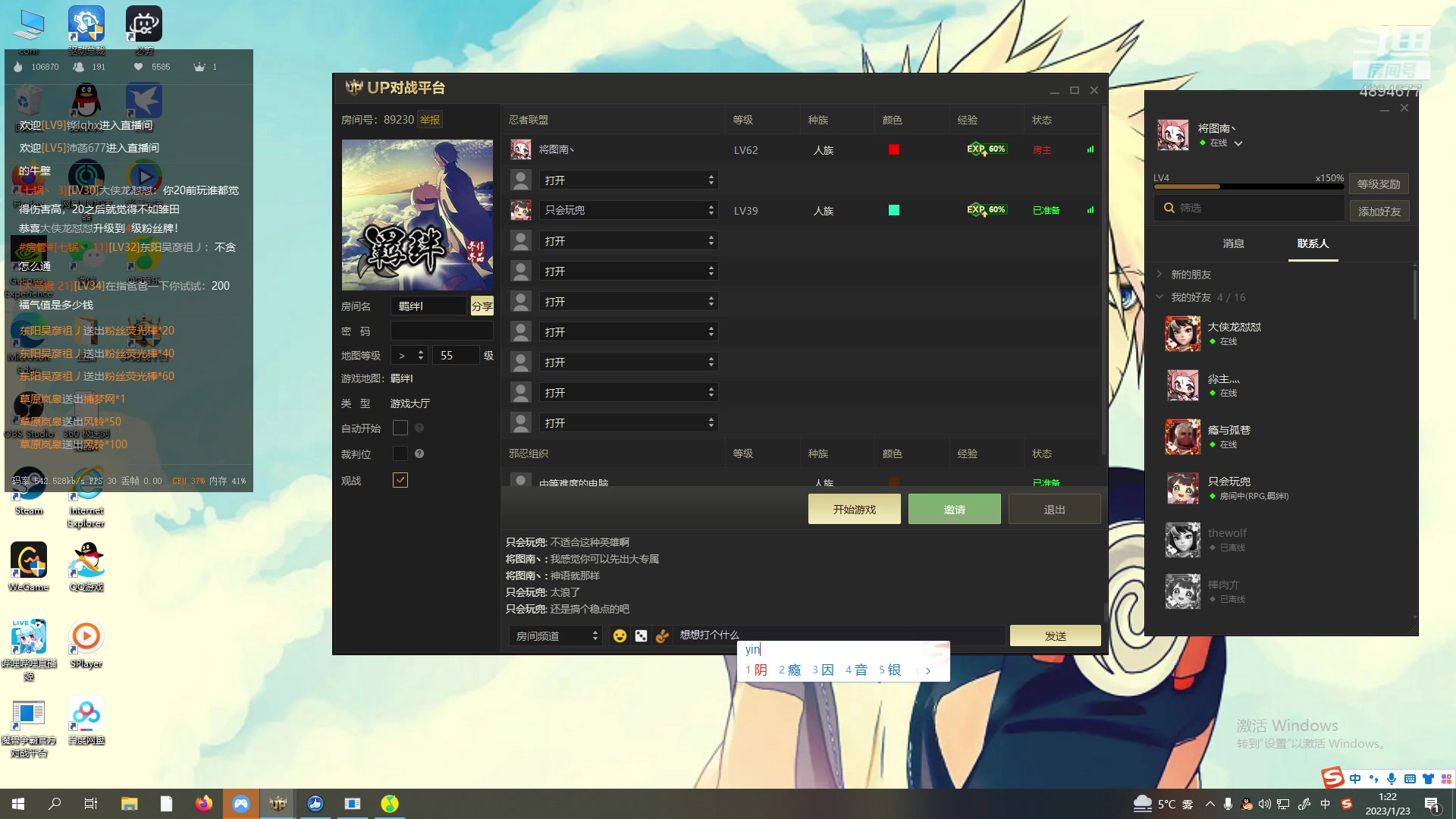
Task: Click the cyan color swatch for 只会玩兜
Action: point(894,210)
